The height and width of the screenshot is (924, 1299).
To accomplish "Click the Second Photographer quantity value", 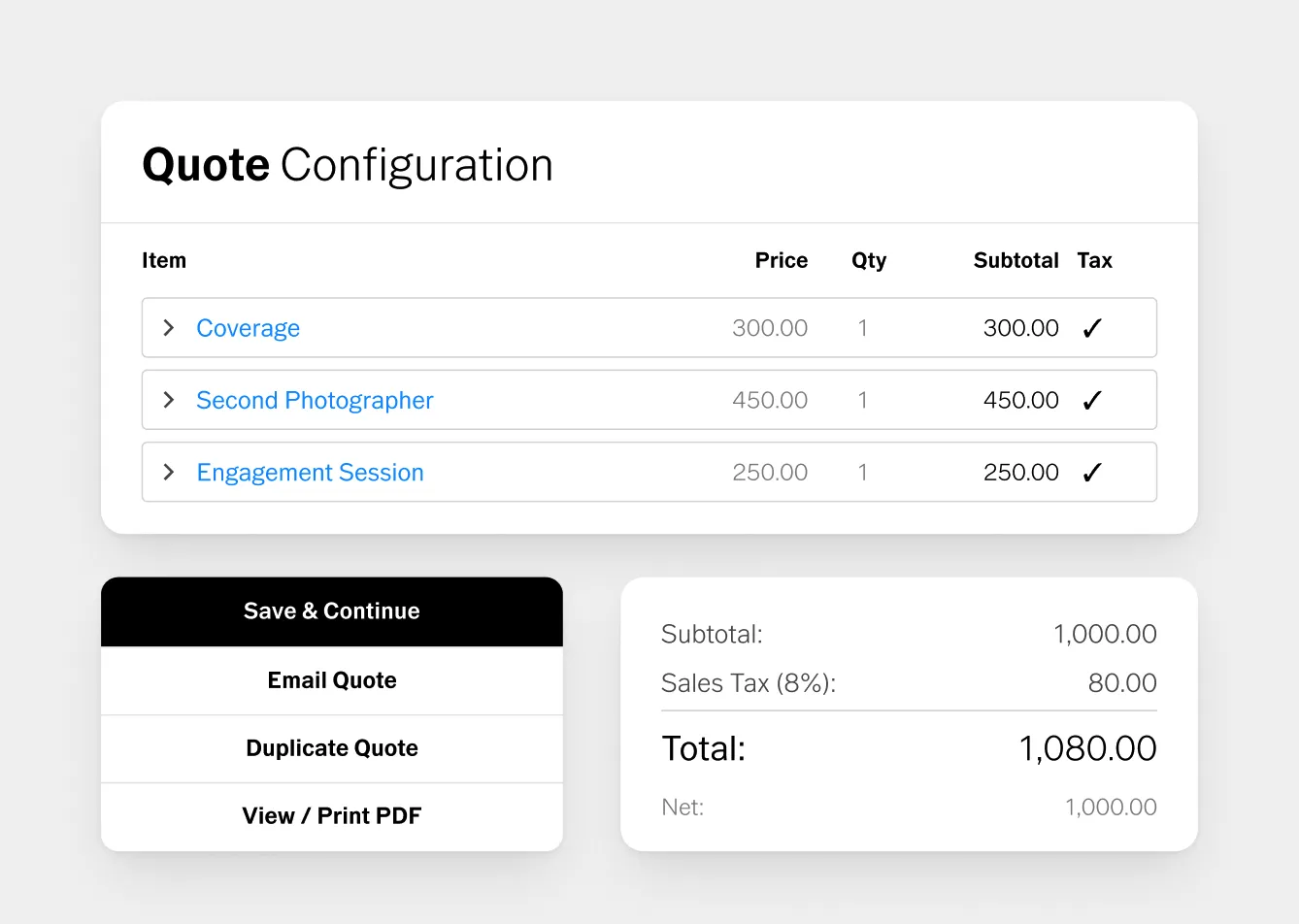I will point(862,400).
